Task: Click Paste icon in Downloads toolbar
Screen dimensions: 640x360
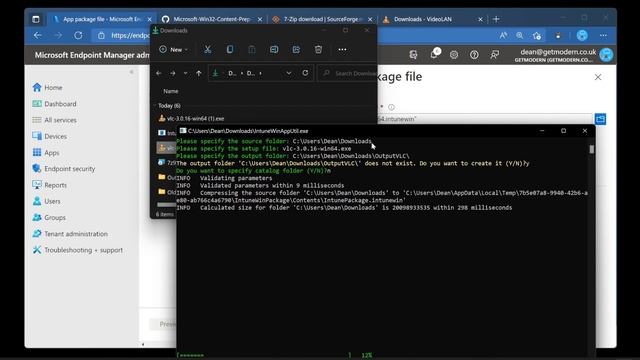Action: [252, 49]
